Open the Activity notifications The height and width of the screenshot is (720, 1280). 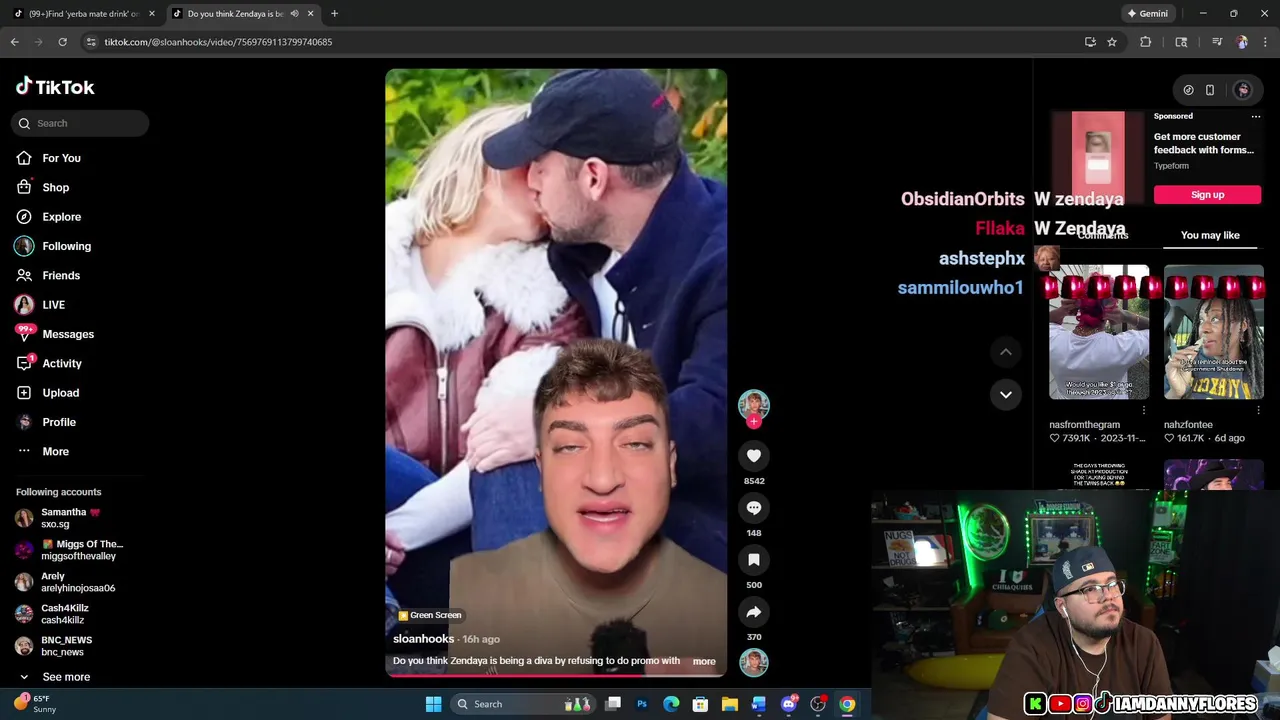pyautogui.click(x=60, y=363)
